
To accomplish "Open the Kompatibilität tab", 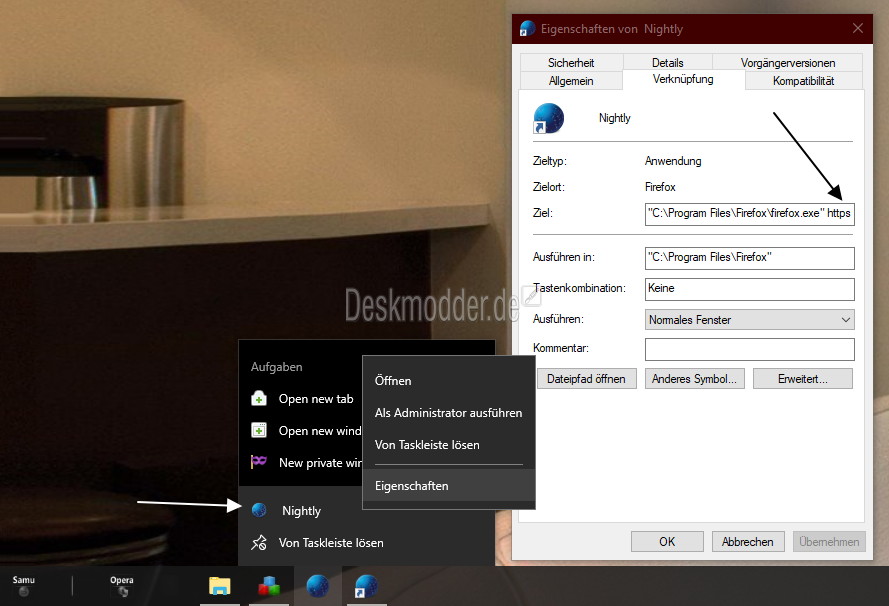I will 803,80.
